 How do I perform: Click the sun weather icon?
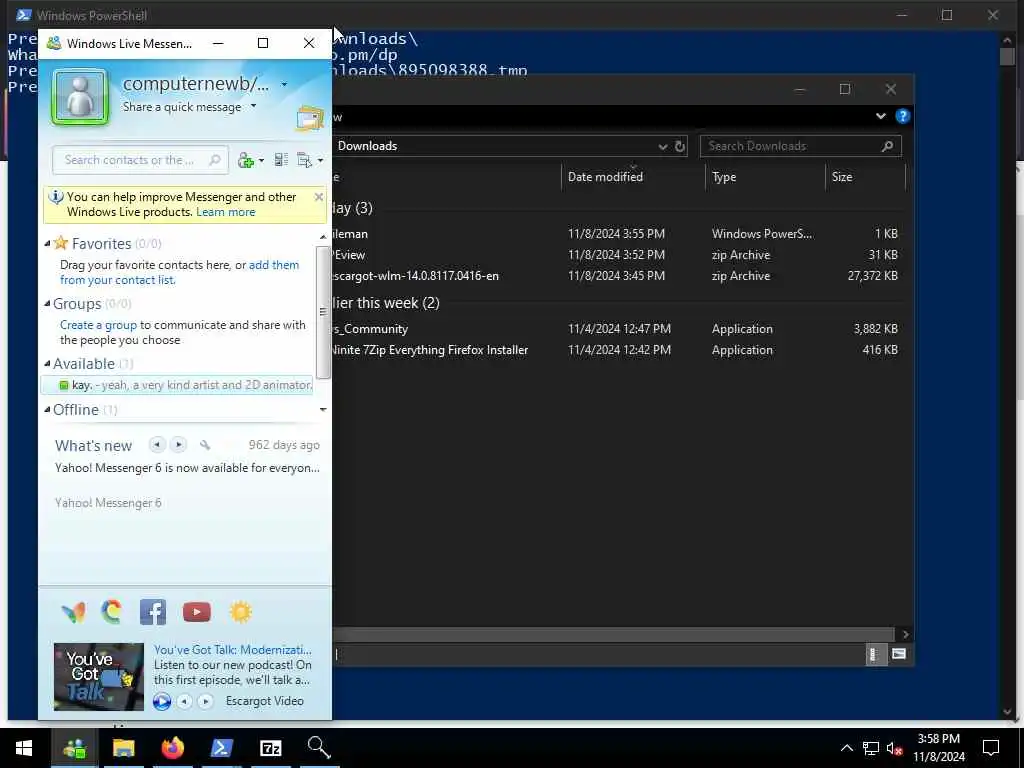240,612
